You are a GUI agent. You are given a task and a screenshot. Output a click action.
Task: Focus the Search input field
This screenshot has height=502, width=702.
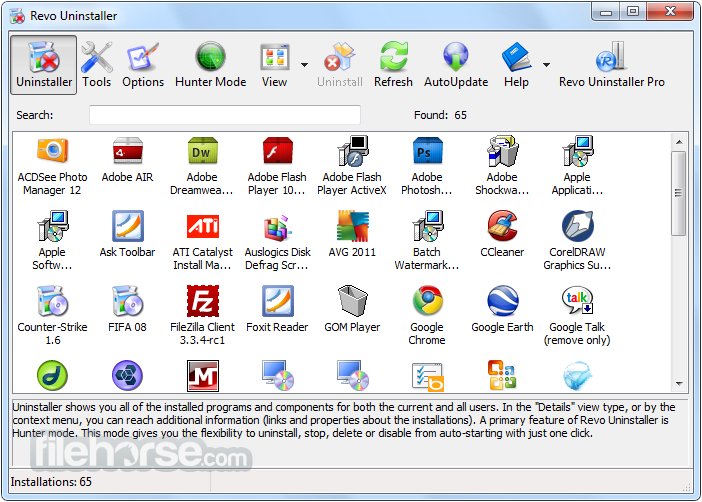225,115
